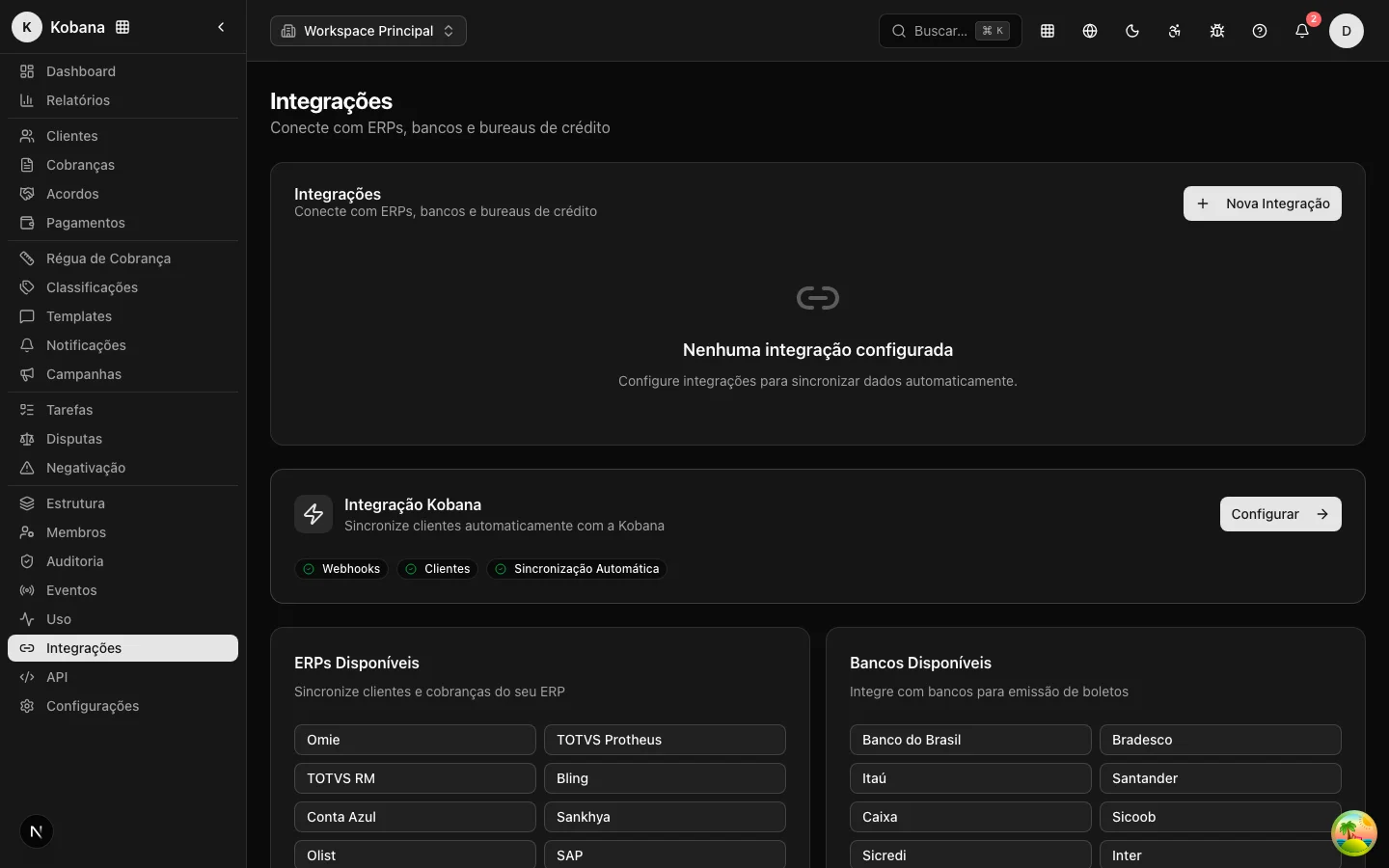Select the Sankhya ERP
The image size is (1389, 868).
tap(665, 817)
